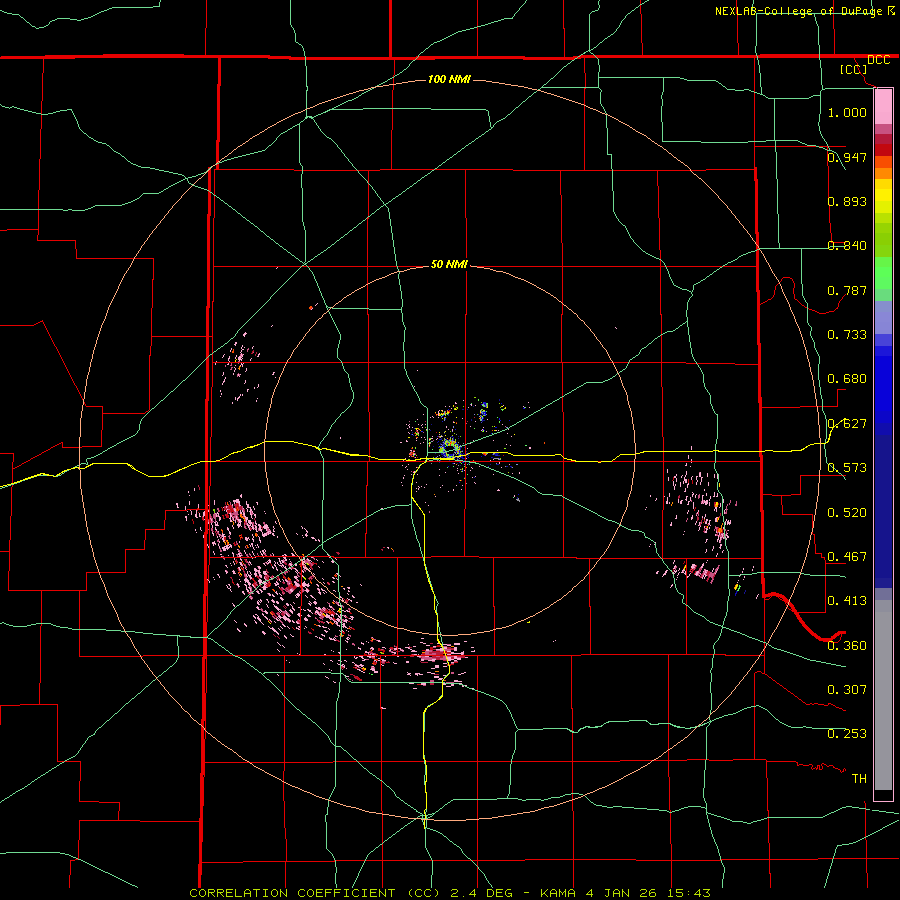
Task: Click the 0.573 scale value
Action: pyautogui.click(x=847, y=467)
